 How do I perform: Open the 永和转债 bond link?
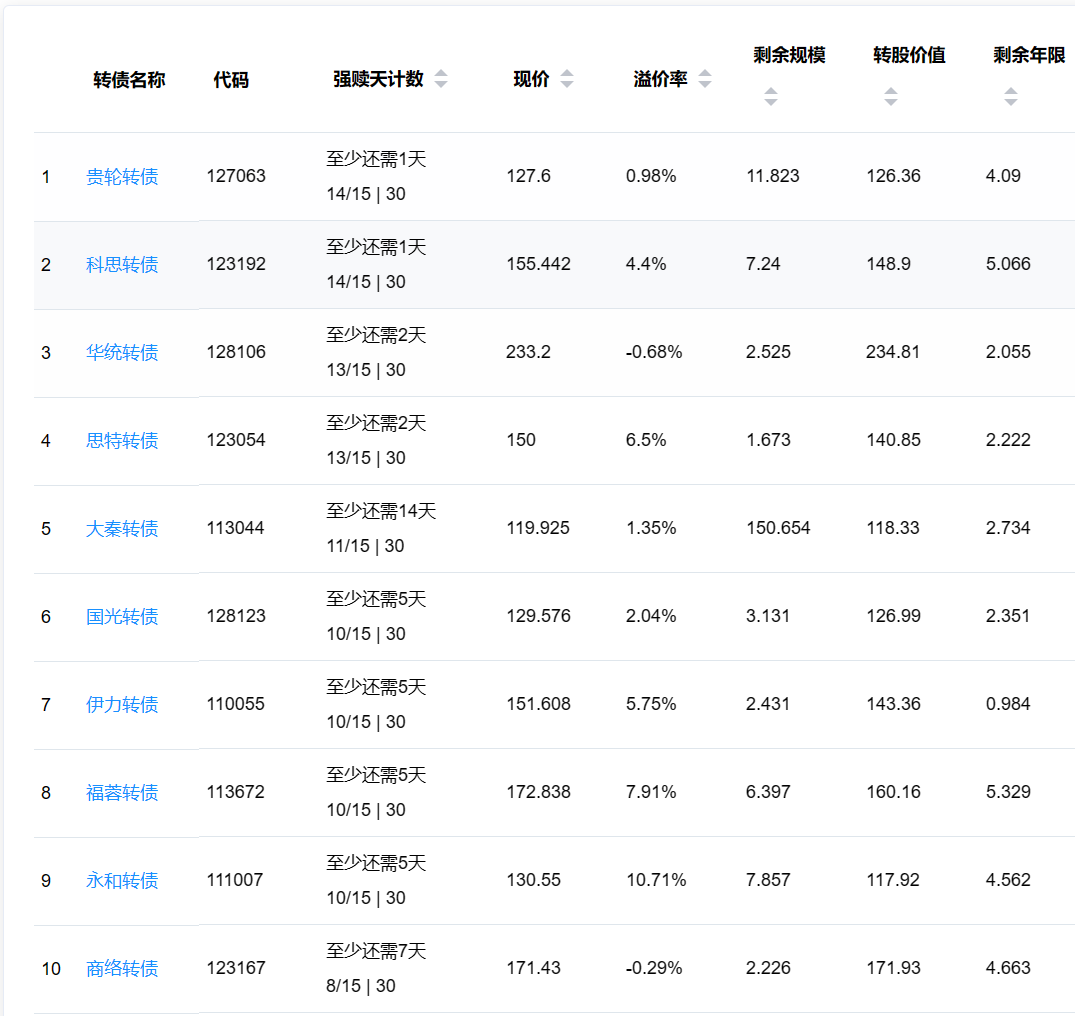122,881
